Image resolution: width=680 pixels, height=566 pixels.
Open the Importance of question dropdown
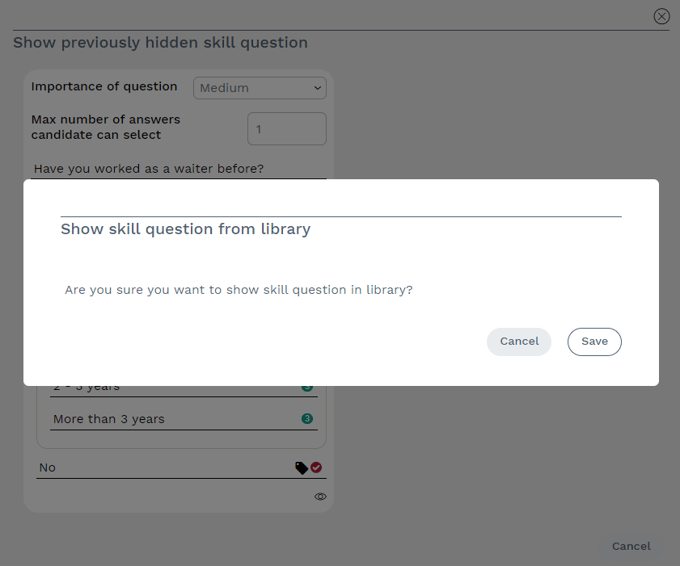pos(260,88)
